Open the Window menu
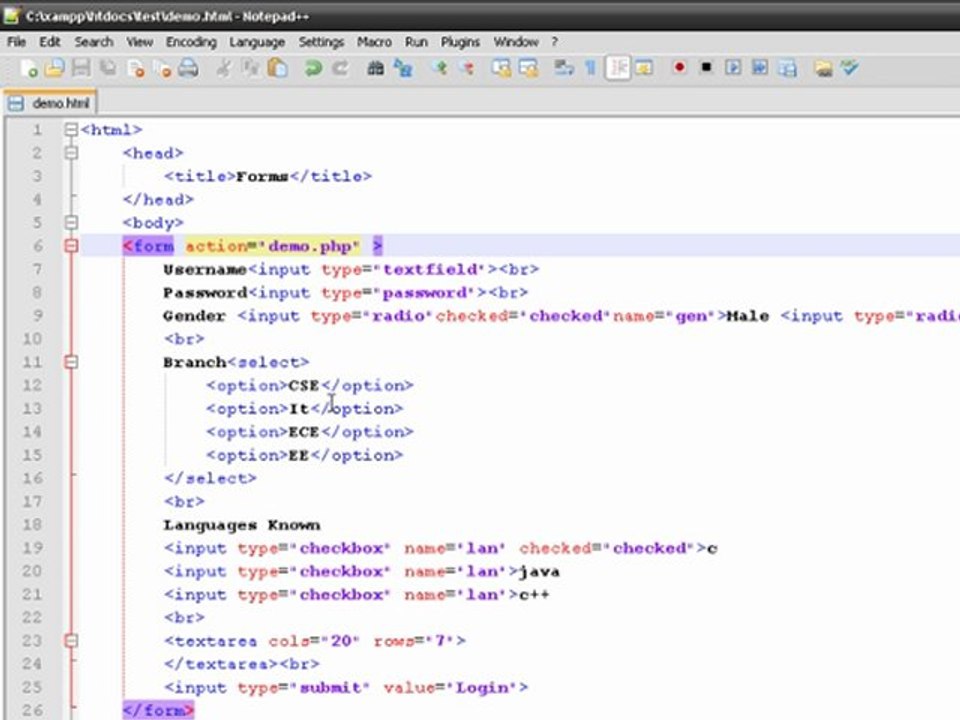The width and height of the screenshot is (960, 720). coord(516,42)
